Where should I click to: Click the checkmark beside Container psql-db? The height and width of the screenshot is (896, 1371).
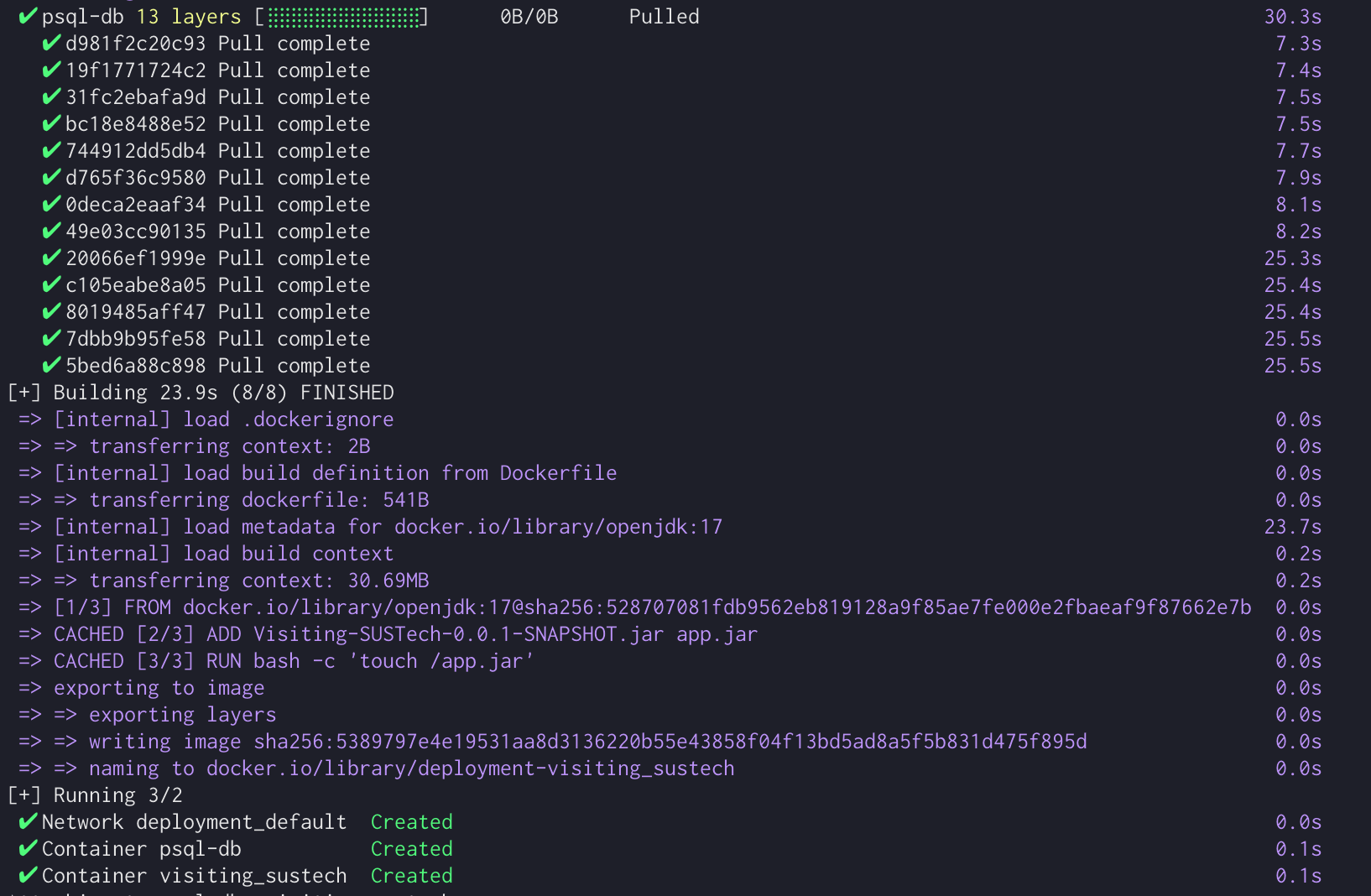[28, 849]
